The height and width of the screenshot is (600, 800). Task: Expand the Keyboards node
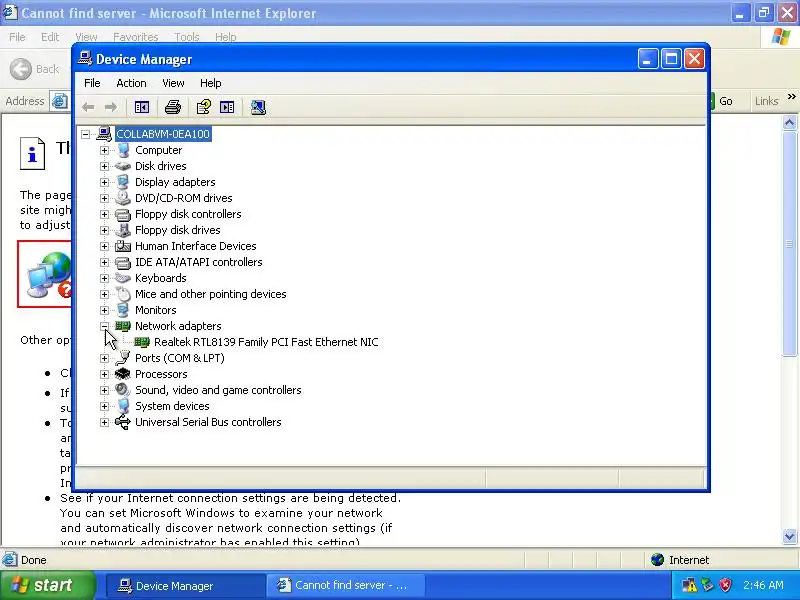pos(104,278)
